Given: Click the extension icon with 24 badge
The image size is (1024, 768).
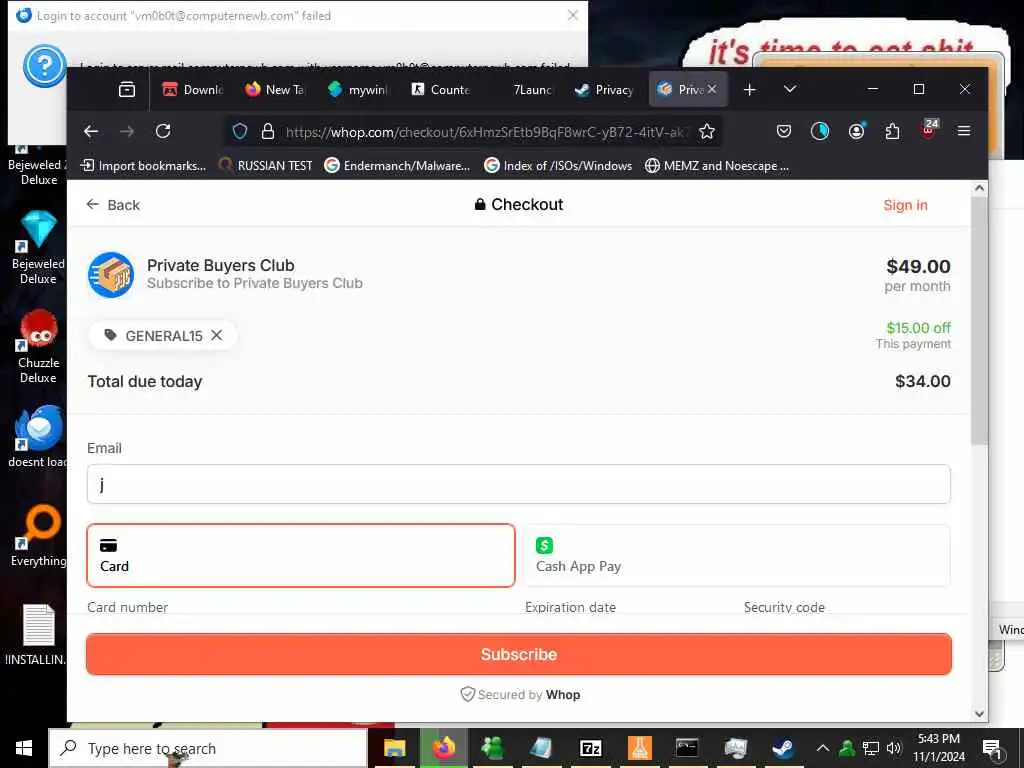Looking at the screenshot, I should (x=929, y=130).
